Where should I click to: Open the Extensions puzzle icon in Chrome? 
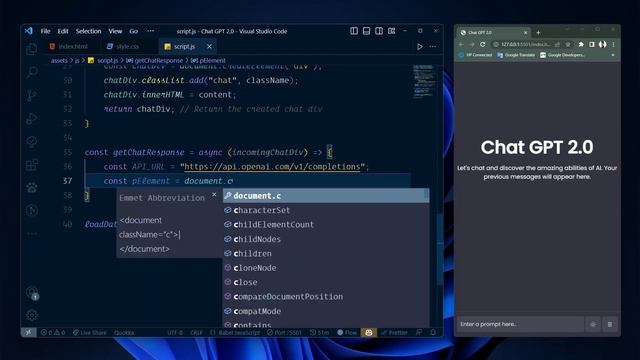pyautogui.click(x=581, y=44)
